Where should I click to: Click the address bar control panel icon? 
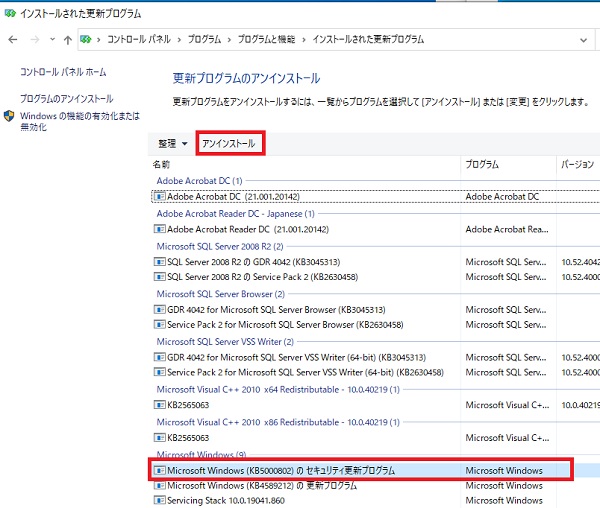(x=86, y=39)
